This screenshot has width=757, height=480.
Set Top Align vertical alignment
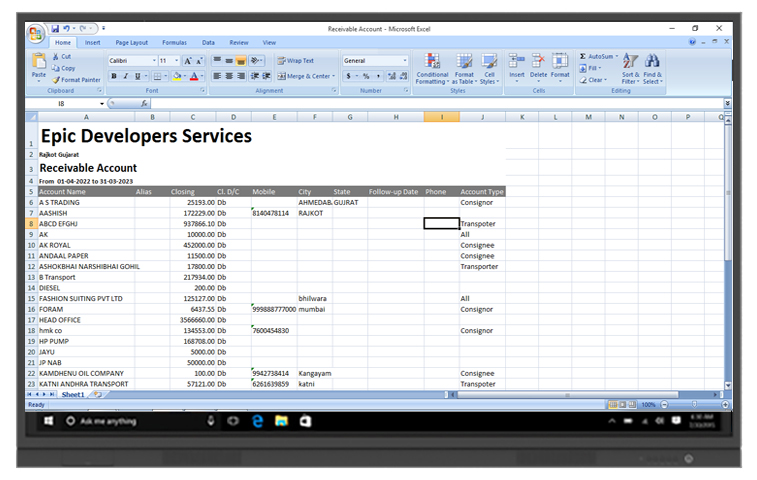pyautogui.click(x=217, y=60)
